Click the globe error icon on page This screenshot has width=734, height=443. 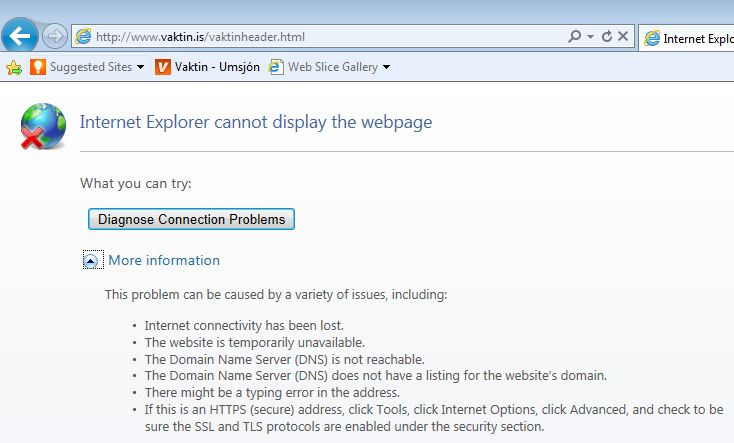43,125
